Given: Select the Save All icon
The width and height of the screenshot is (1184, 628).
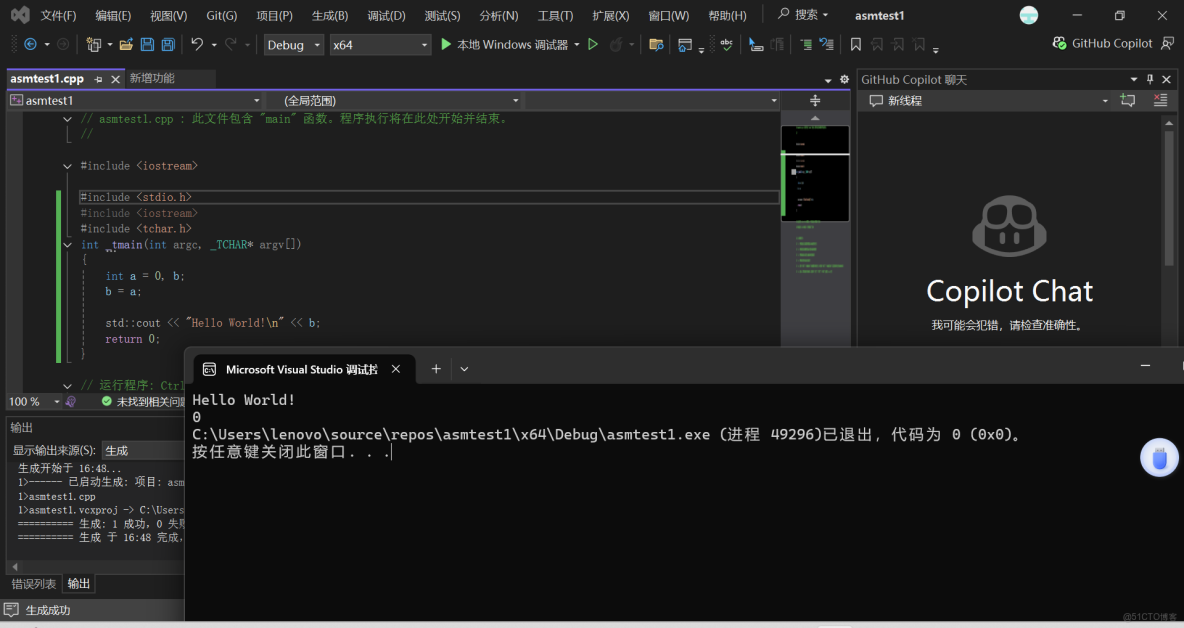Looking at the screenshot, I should pos(167,44).
